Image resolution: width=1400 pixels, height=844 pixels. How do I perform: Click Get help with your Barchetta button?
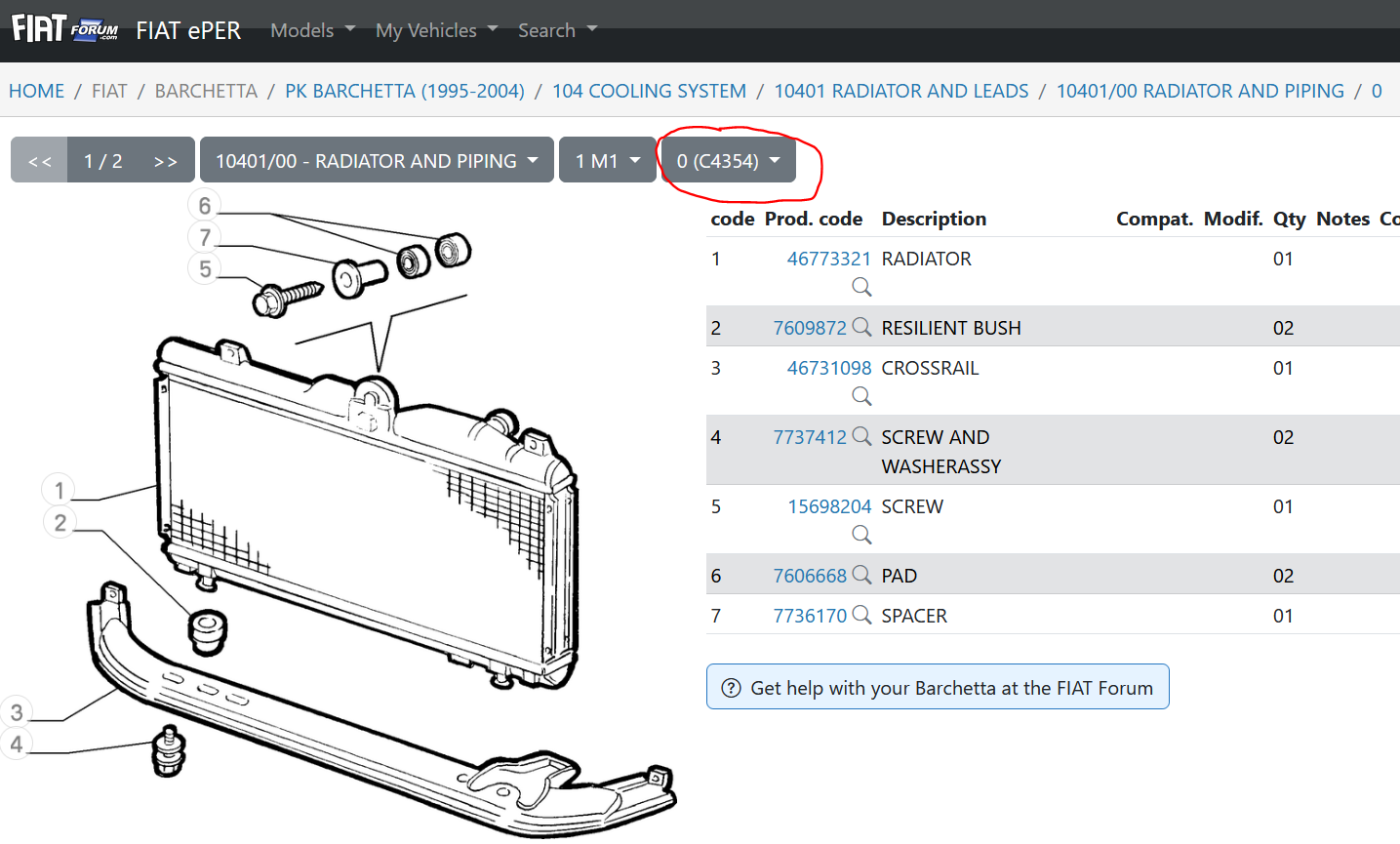pyautogui.click(x=938, y=687)
